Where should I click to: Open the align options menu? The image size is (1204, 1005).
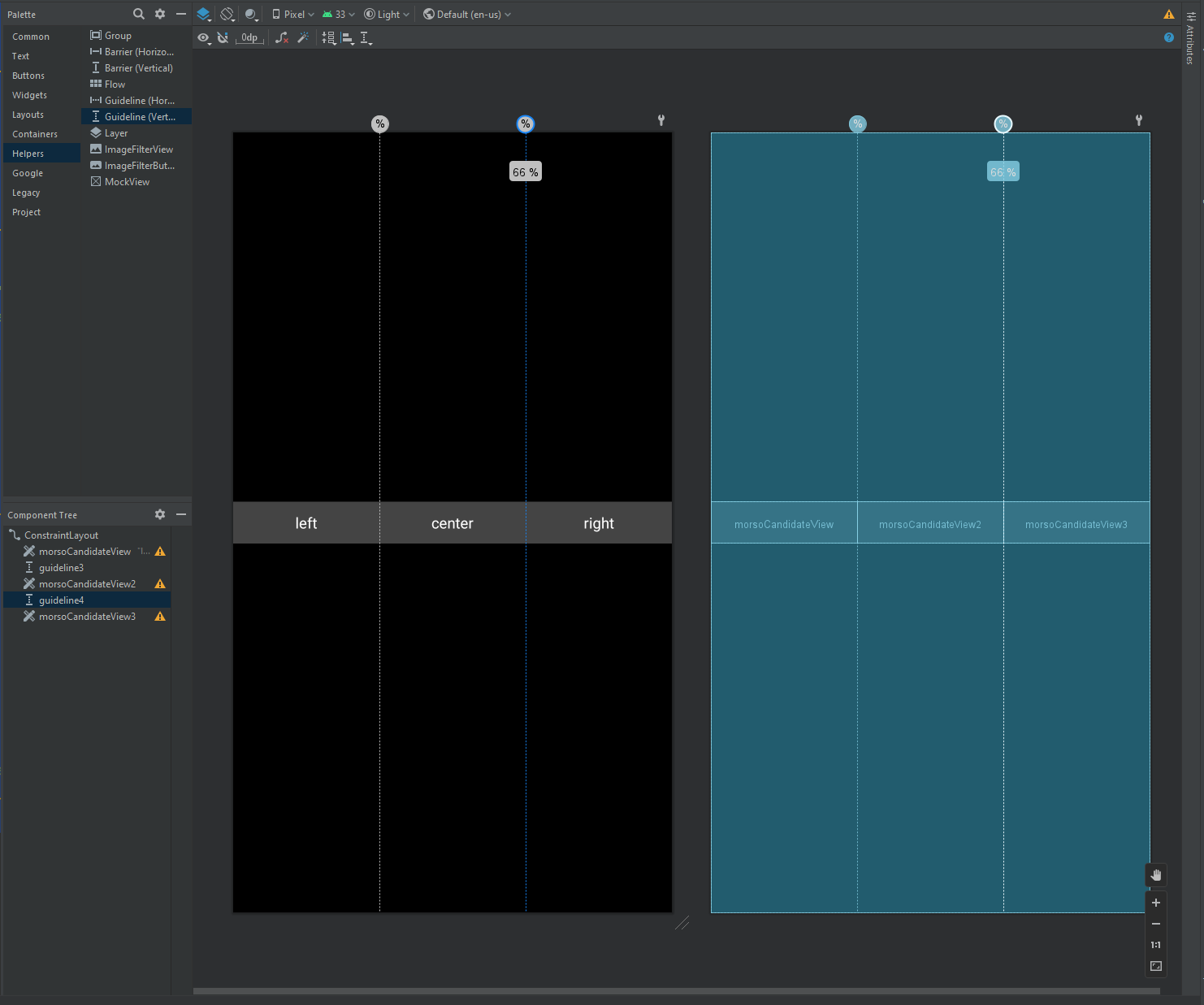click(x=348, y=37)
